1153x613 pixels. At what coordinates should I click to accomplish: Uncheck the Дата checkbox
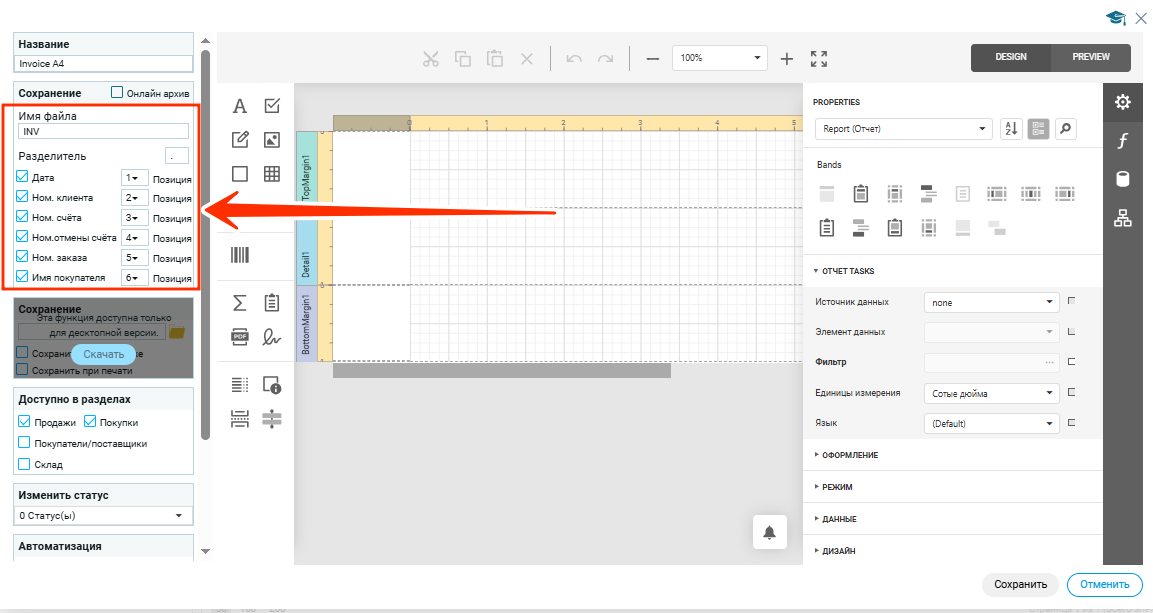click(x=23, y=177)
